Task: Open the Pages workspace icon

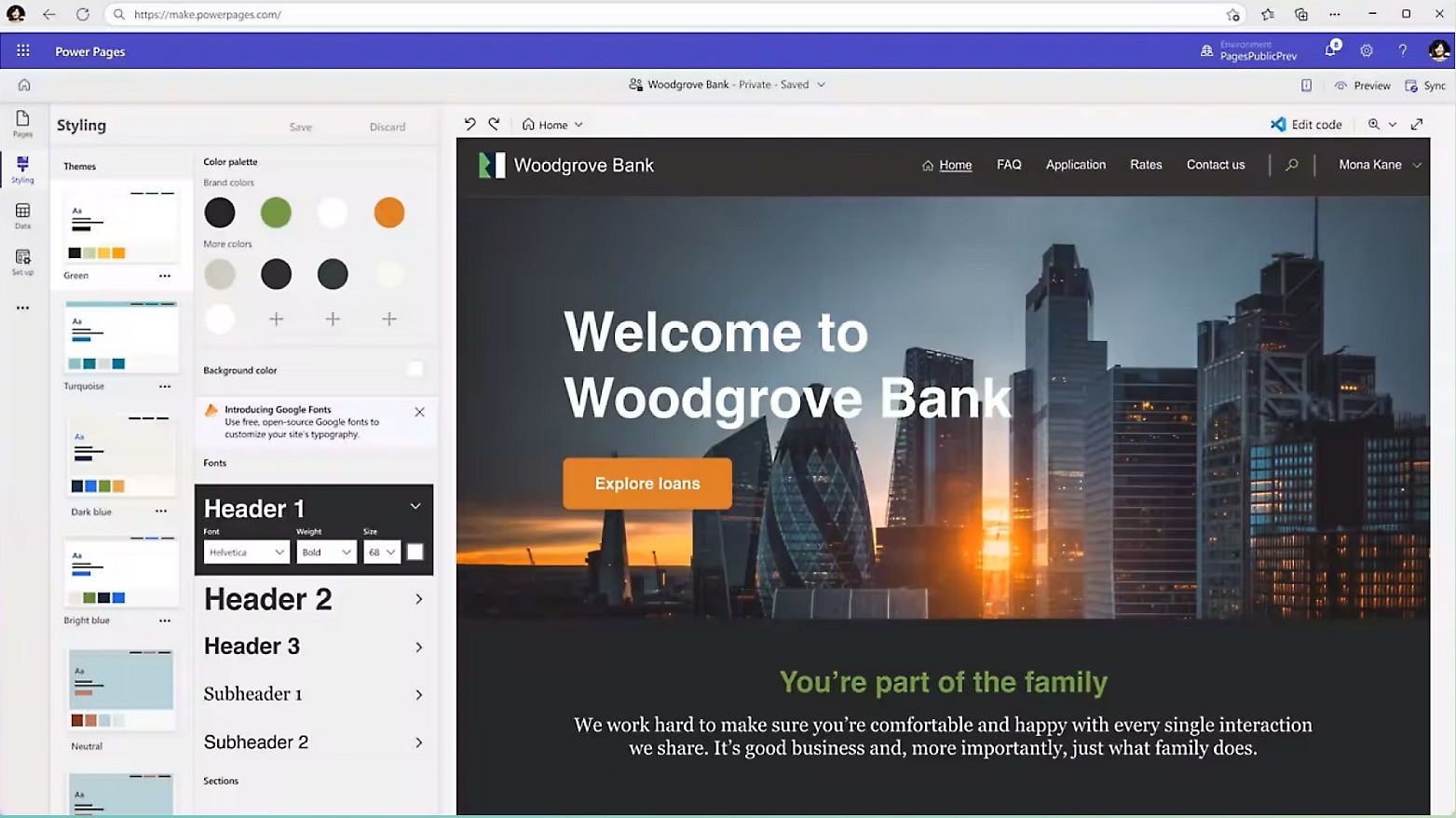Action: pyautogui.click(x=22, y=122)
